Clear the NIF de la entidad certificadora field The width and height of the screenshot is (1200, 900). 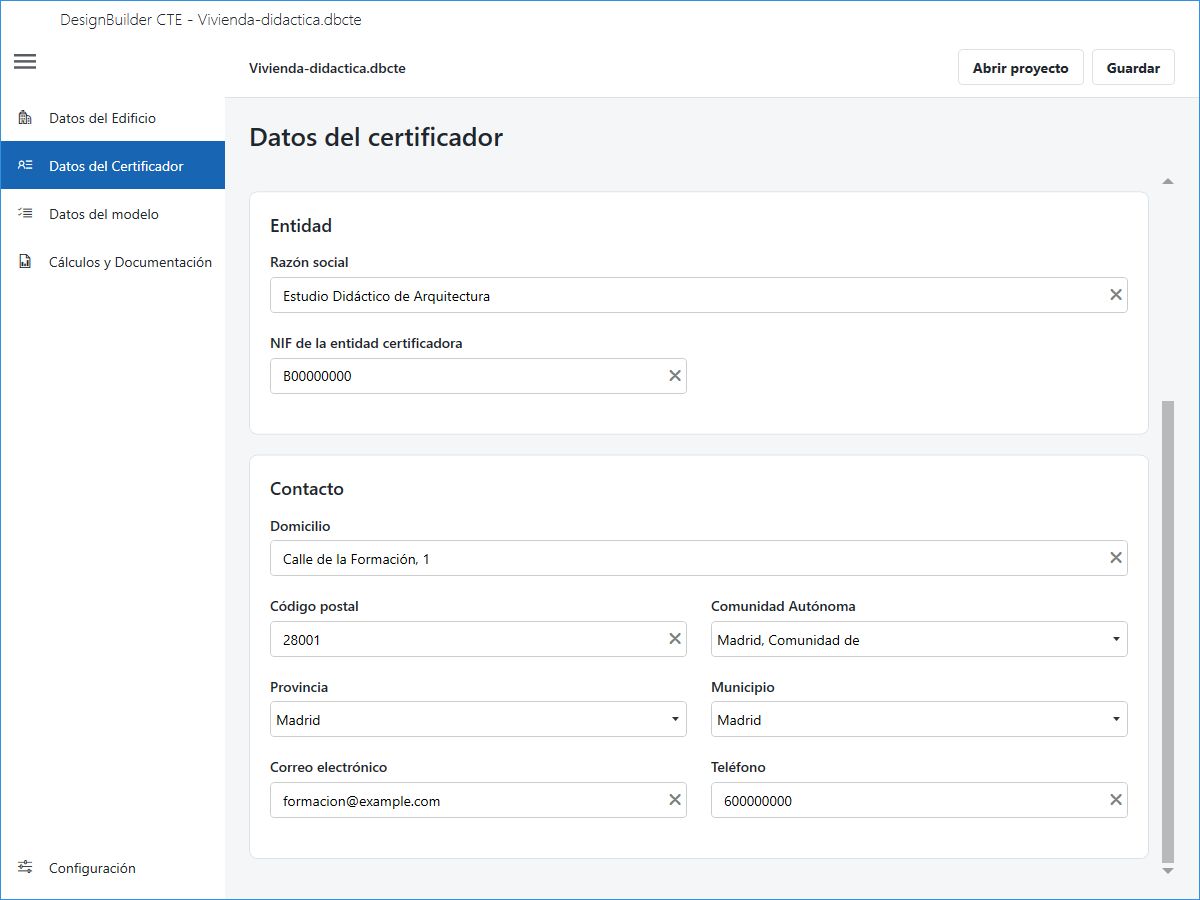click(675, 376)
